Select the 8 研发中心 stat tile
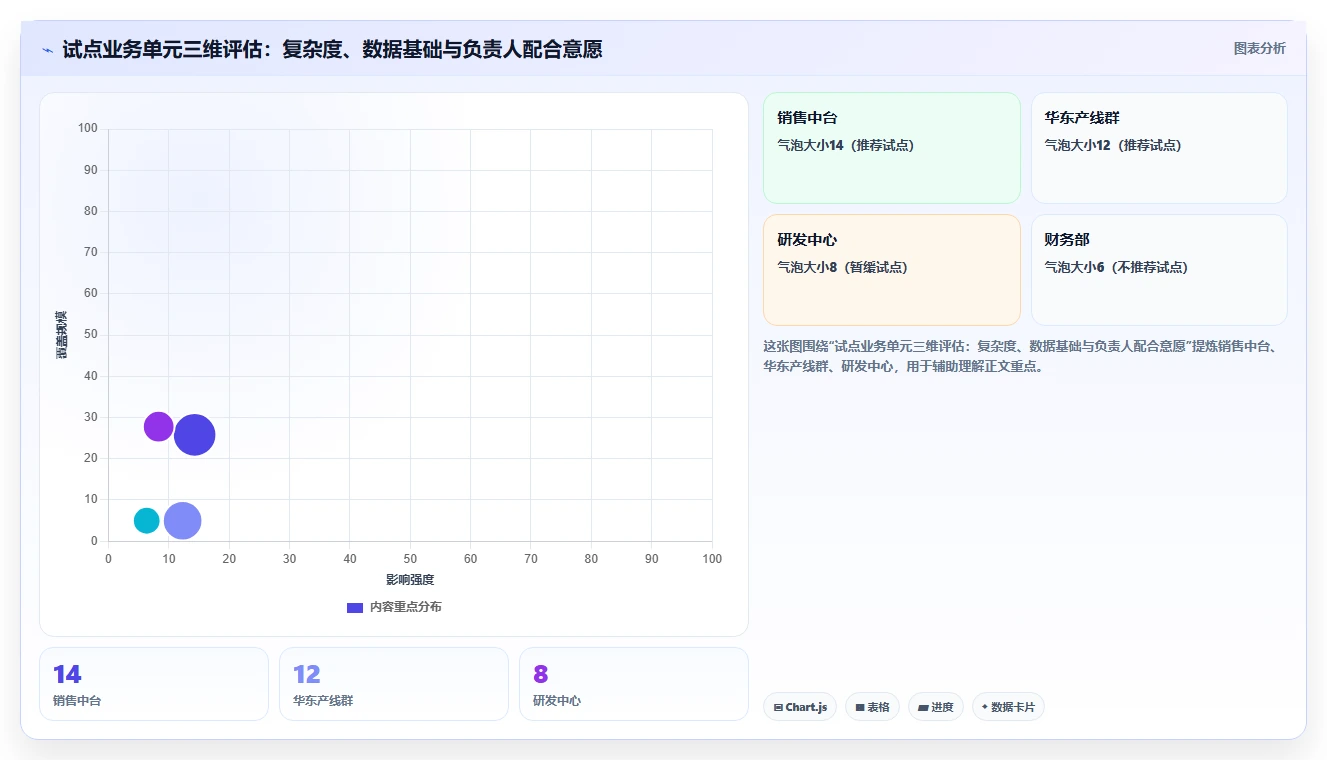 [634, 684]
